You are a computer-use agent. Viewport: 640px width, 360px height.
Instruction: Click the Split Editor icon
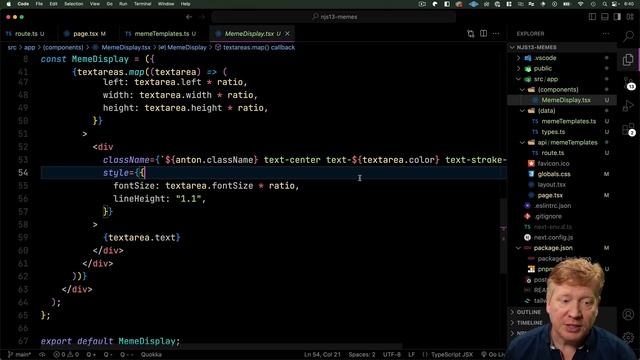click(x=483, y=33)
